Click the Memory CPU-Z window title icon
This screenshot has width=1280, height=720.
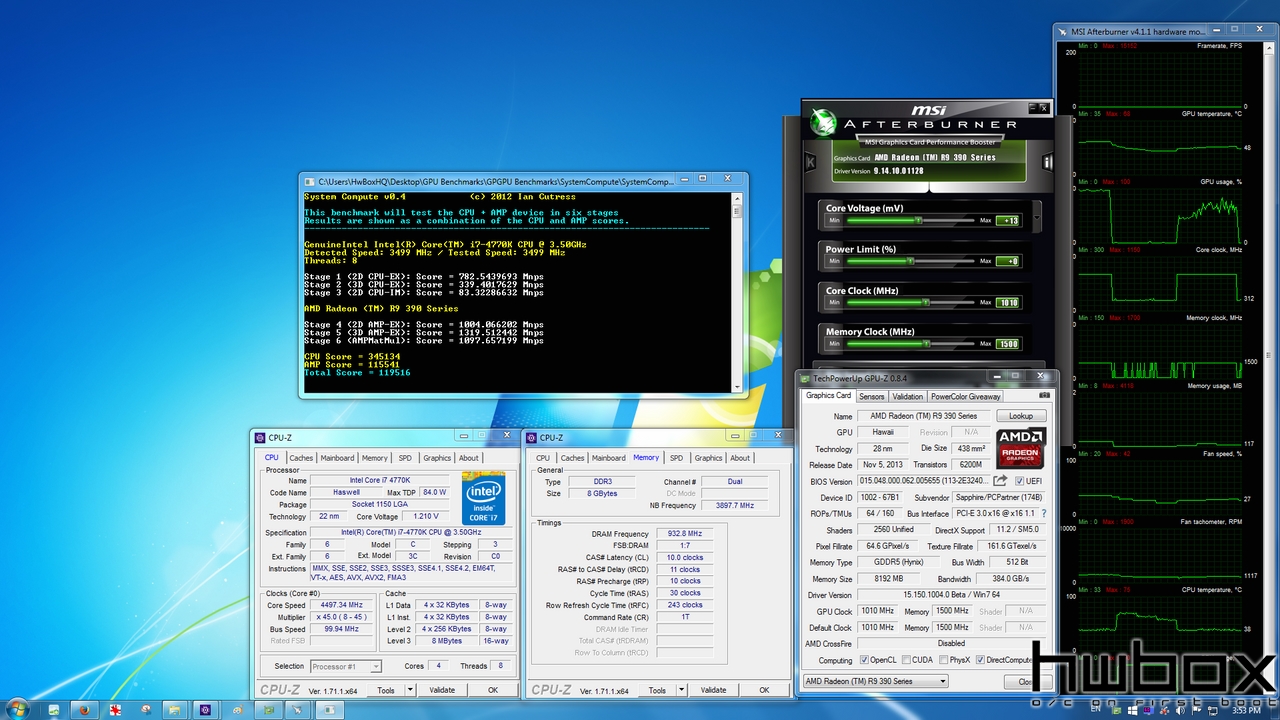[x=531, y=437]
